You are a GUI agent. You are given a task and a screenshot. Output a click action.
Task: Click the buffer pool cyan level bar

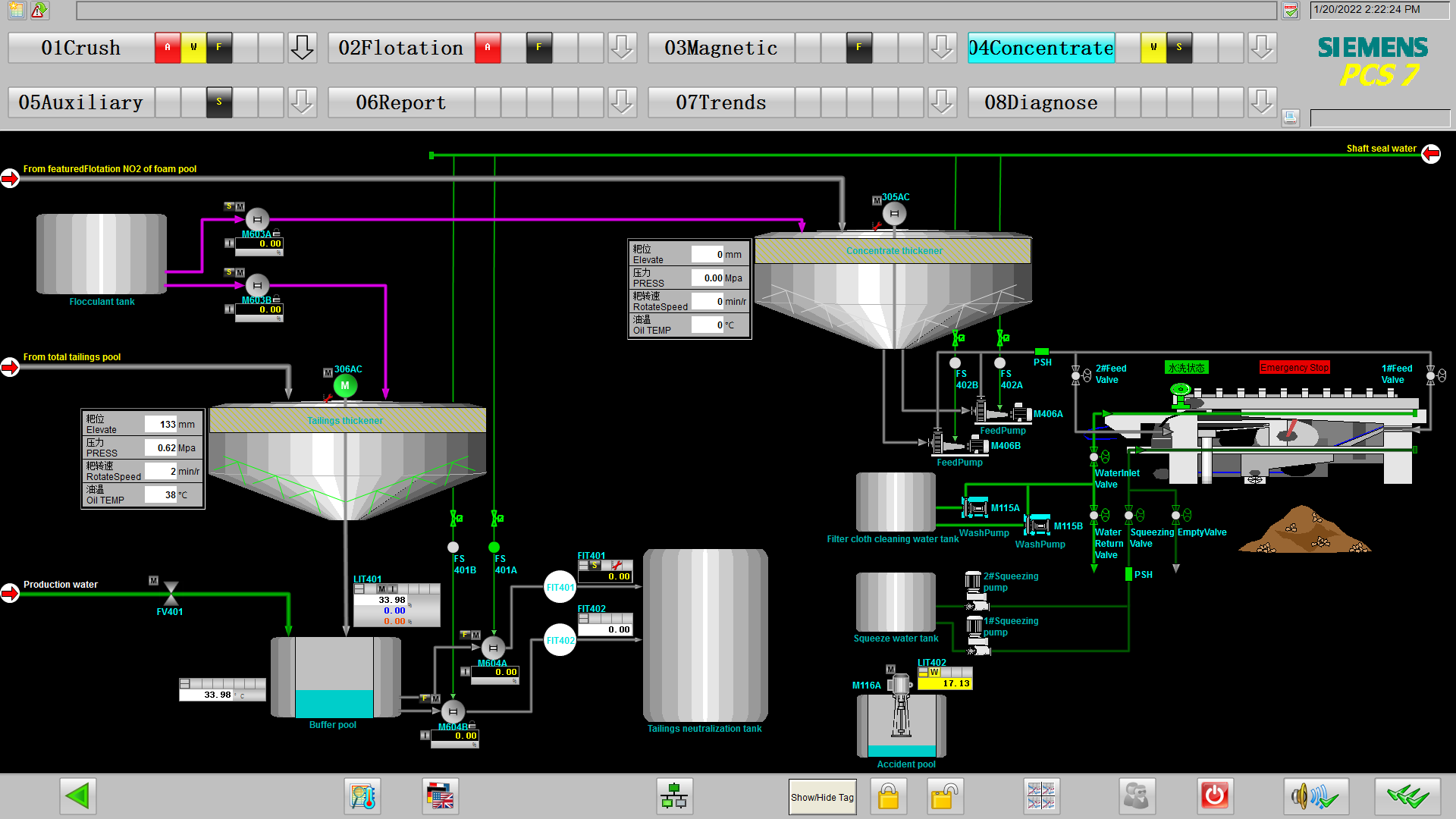pyautogui.click(x=334, y=703)
